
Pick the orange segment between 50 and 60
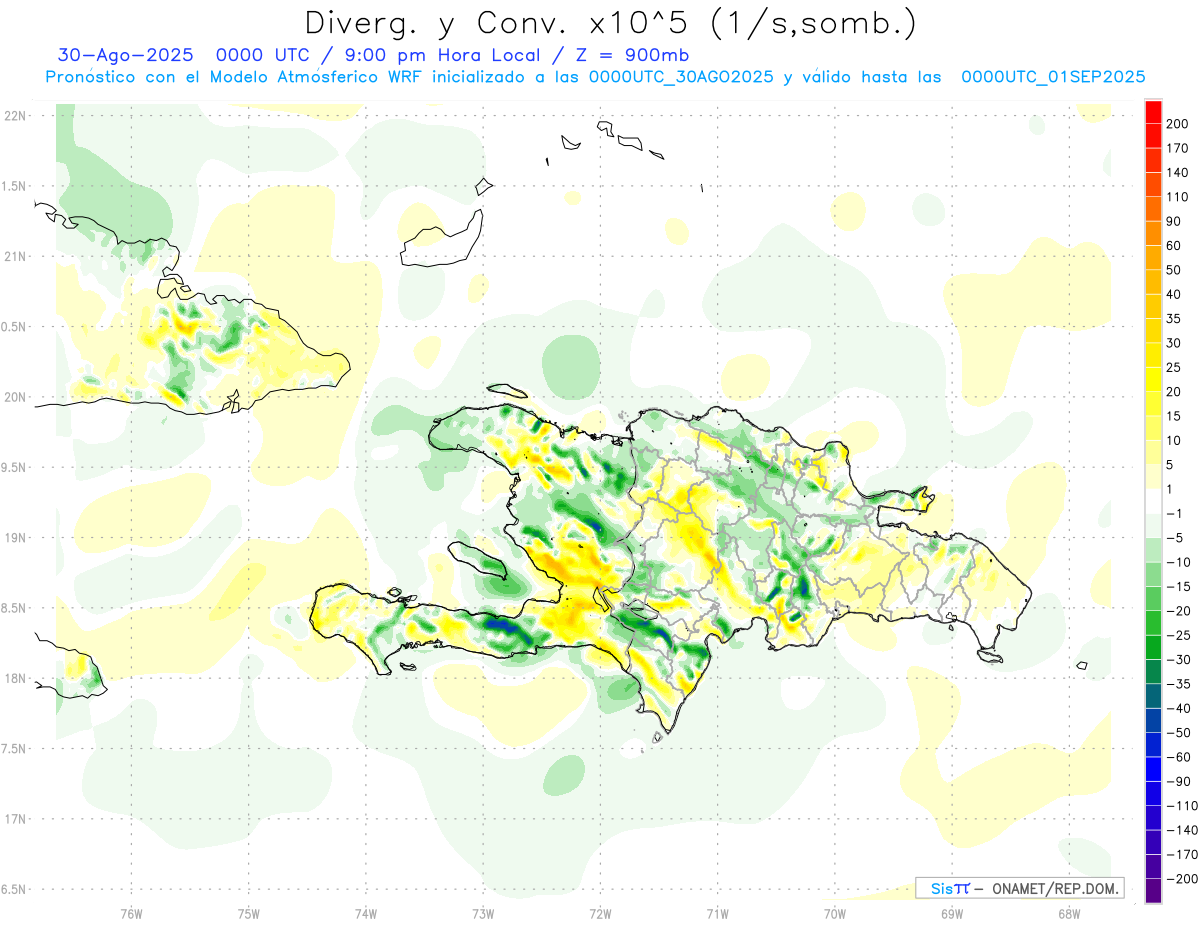pos(1153,257)
